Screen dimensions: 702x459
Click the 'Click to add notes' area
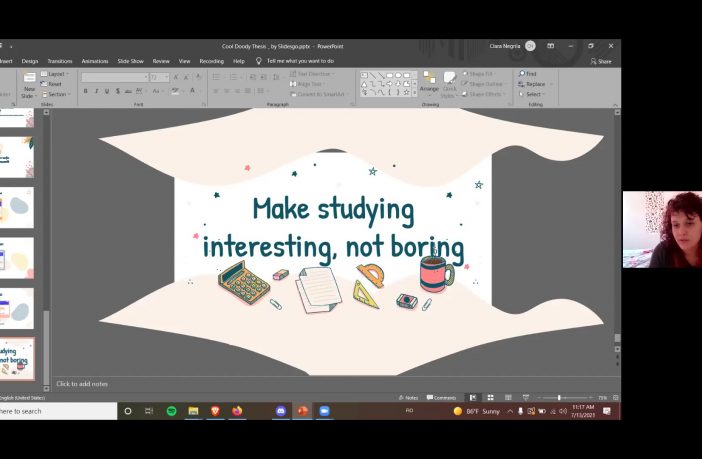pyautogui.click(x=82, y=384)
